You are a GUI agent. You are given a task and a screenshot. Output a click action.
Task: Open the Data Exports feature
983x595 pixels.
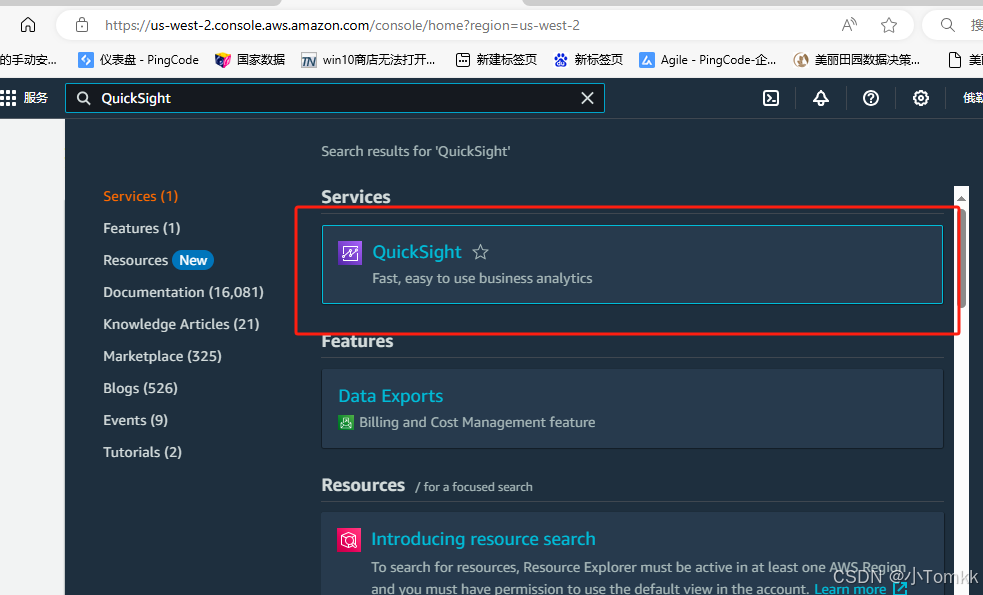[390, 396]
